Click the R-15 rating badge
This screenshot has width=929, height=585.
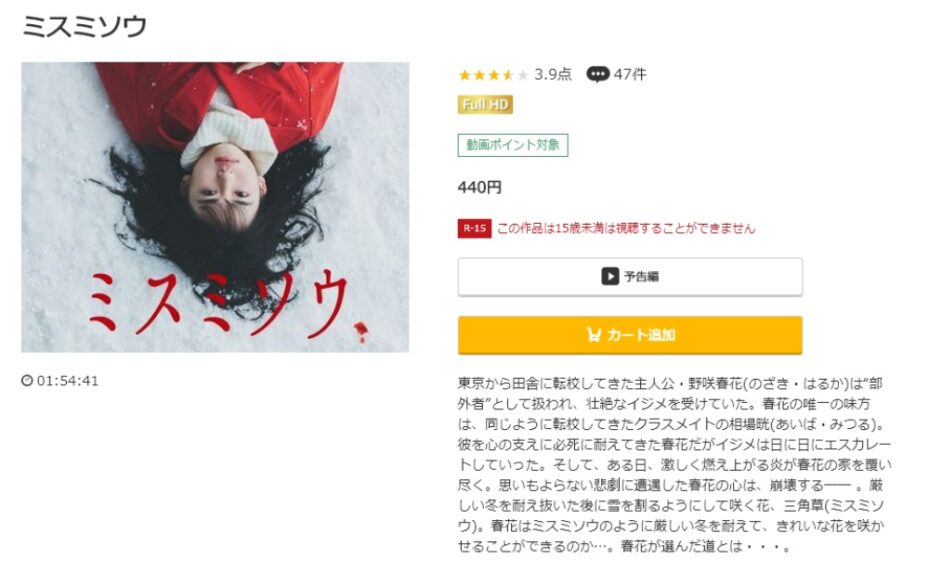475,228
